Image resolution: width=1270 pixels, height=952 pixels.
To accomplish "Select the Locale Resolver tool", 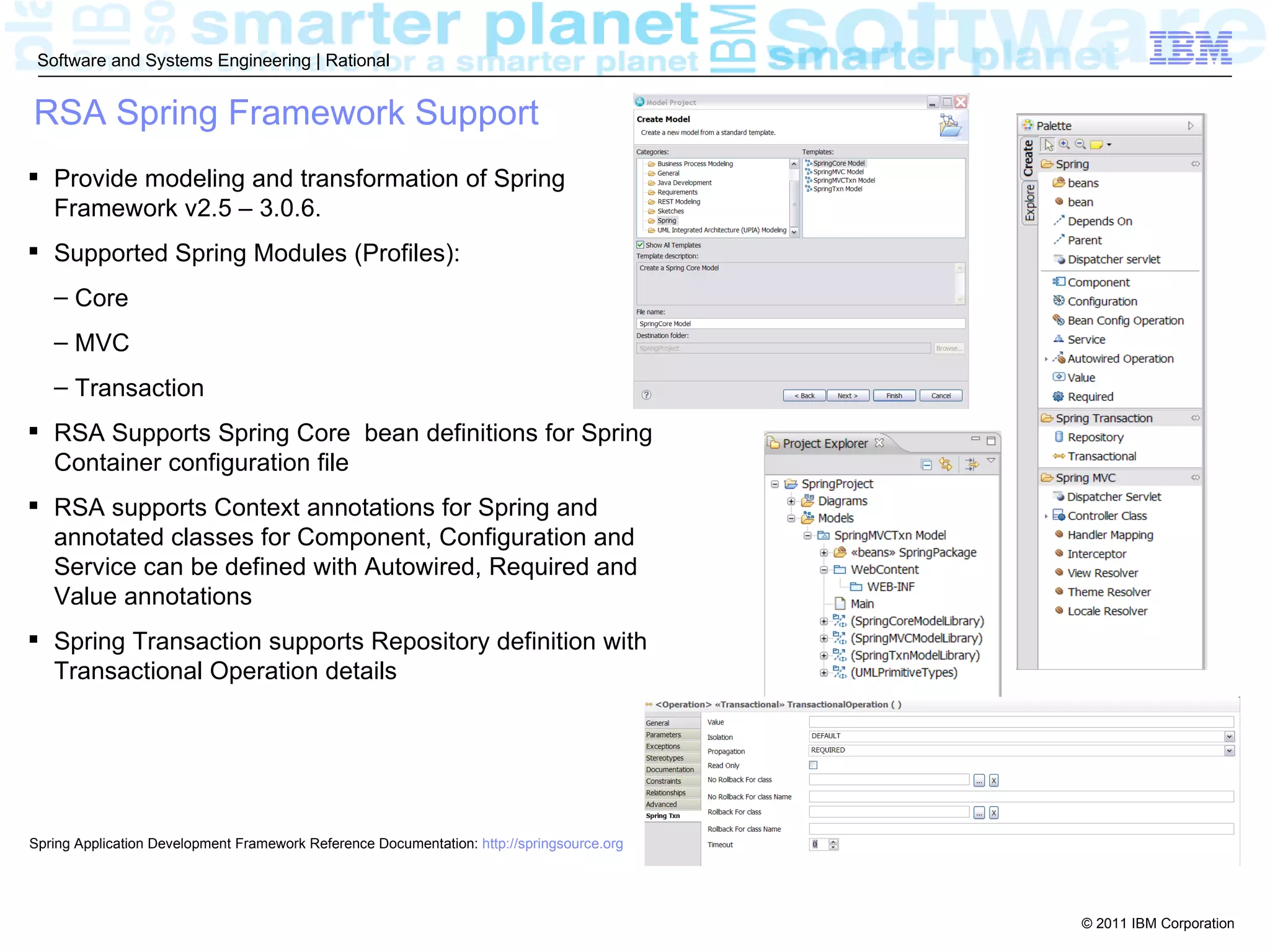I will tap(1101, 611).
